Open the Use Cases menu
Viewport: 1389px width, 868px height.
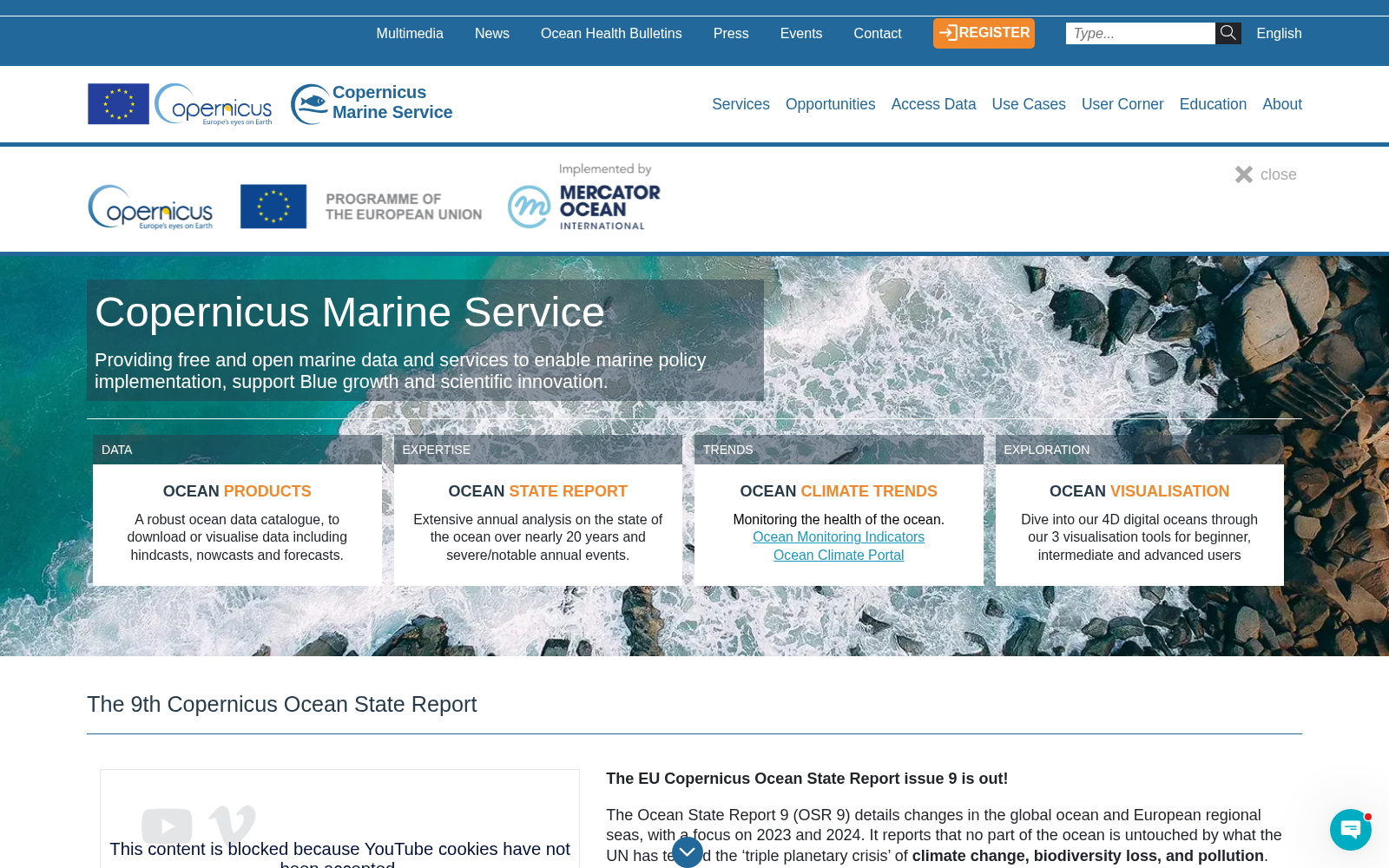tap(1029, 104)
